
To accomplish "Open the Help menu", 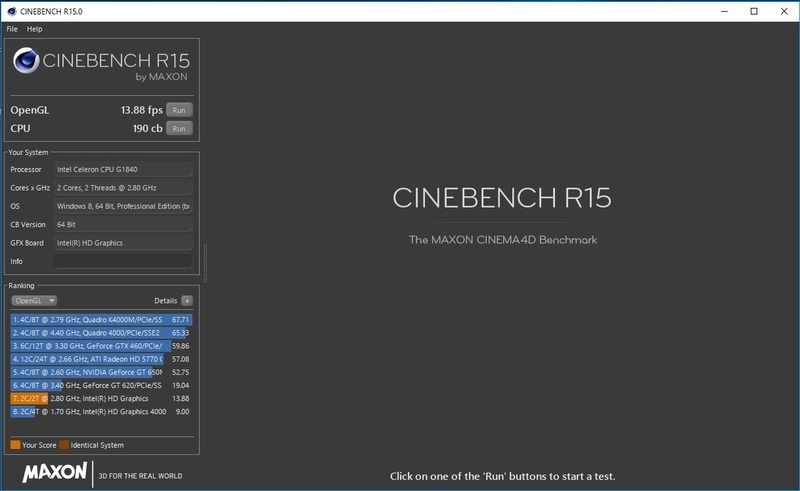I will [x=34, y=29].
